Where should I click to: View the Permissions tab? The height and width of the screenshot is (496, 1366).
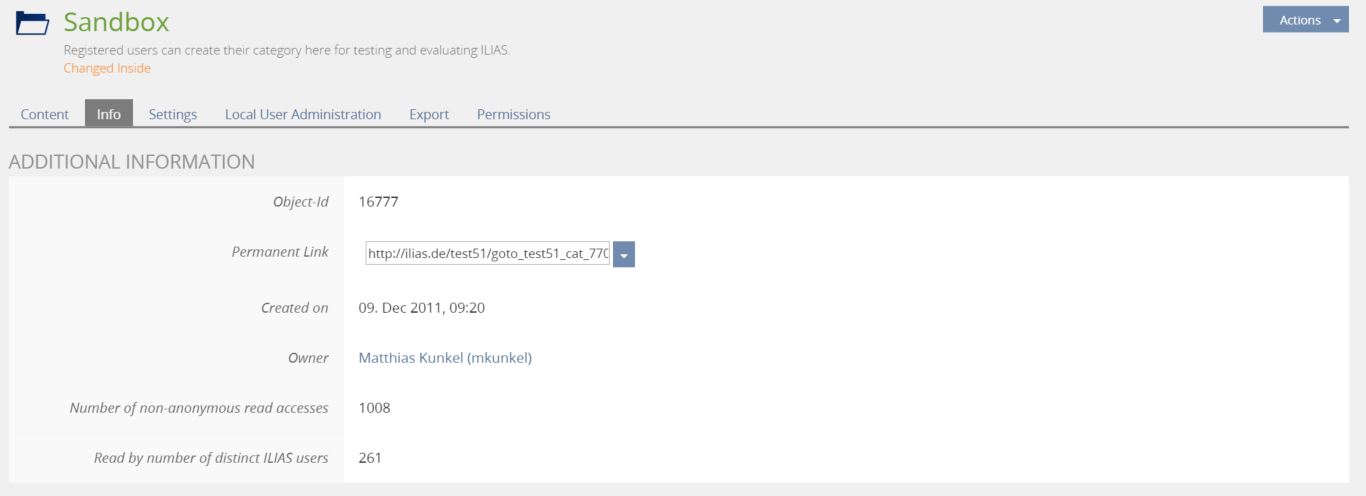[514, 114]
